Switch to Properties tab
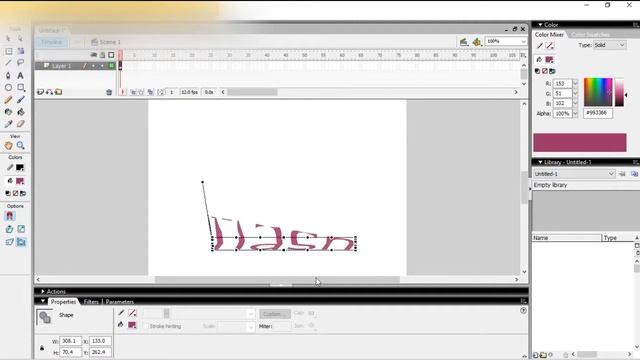 coord(63,302)
